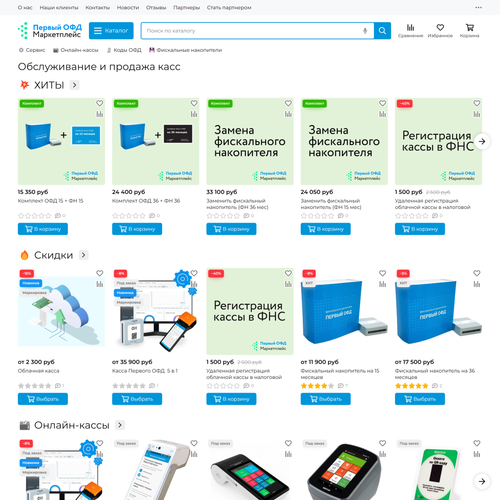Click the magnifier search button
The height and width of the screenshot is (500, 500).
coord(382,31)
